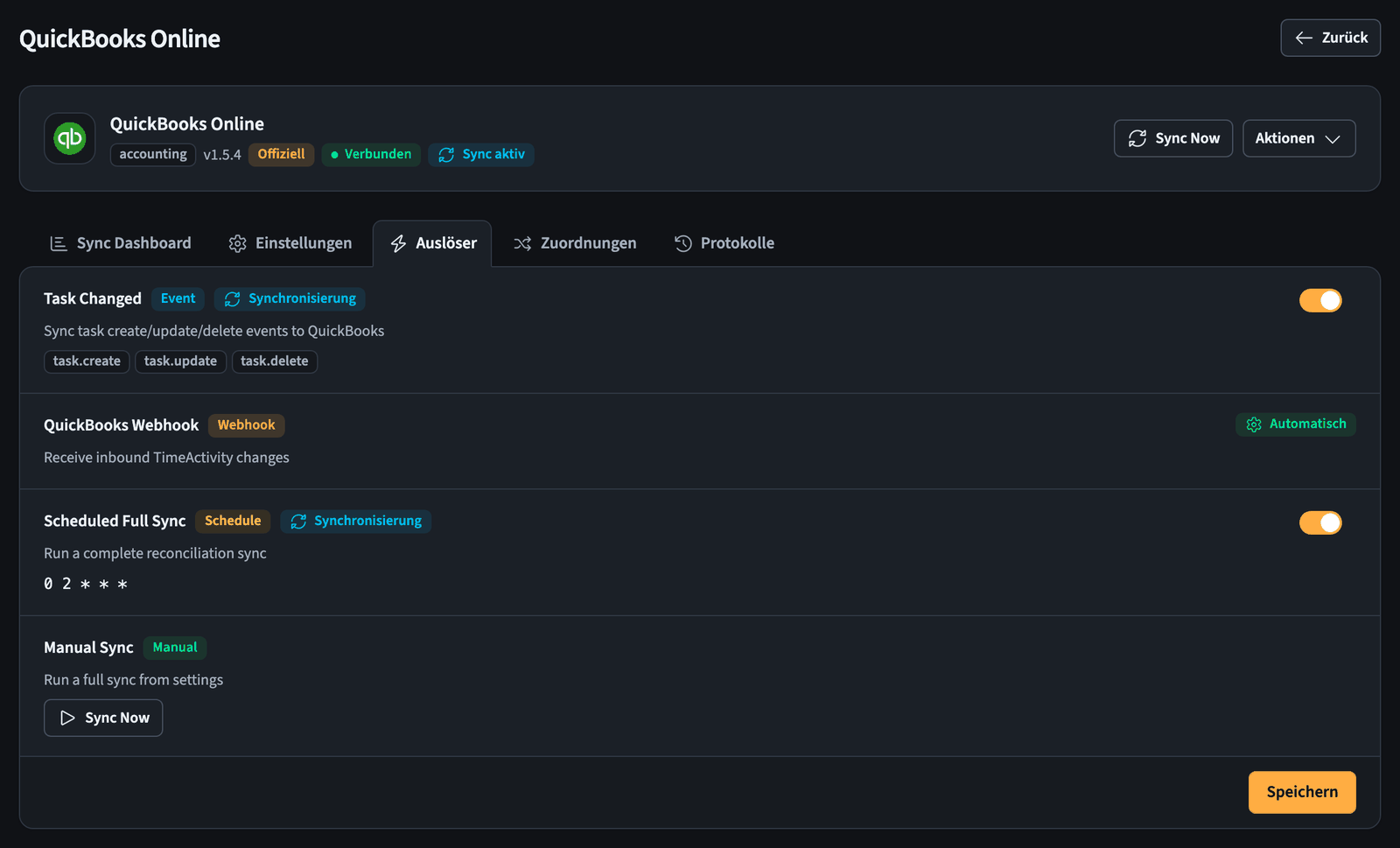
Task: Click the Automatisch status badge
Action: [x=1296, y=424]
